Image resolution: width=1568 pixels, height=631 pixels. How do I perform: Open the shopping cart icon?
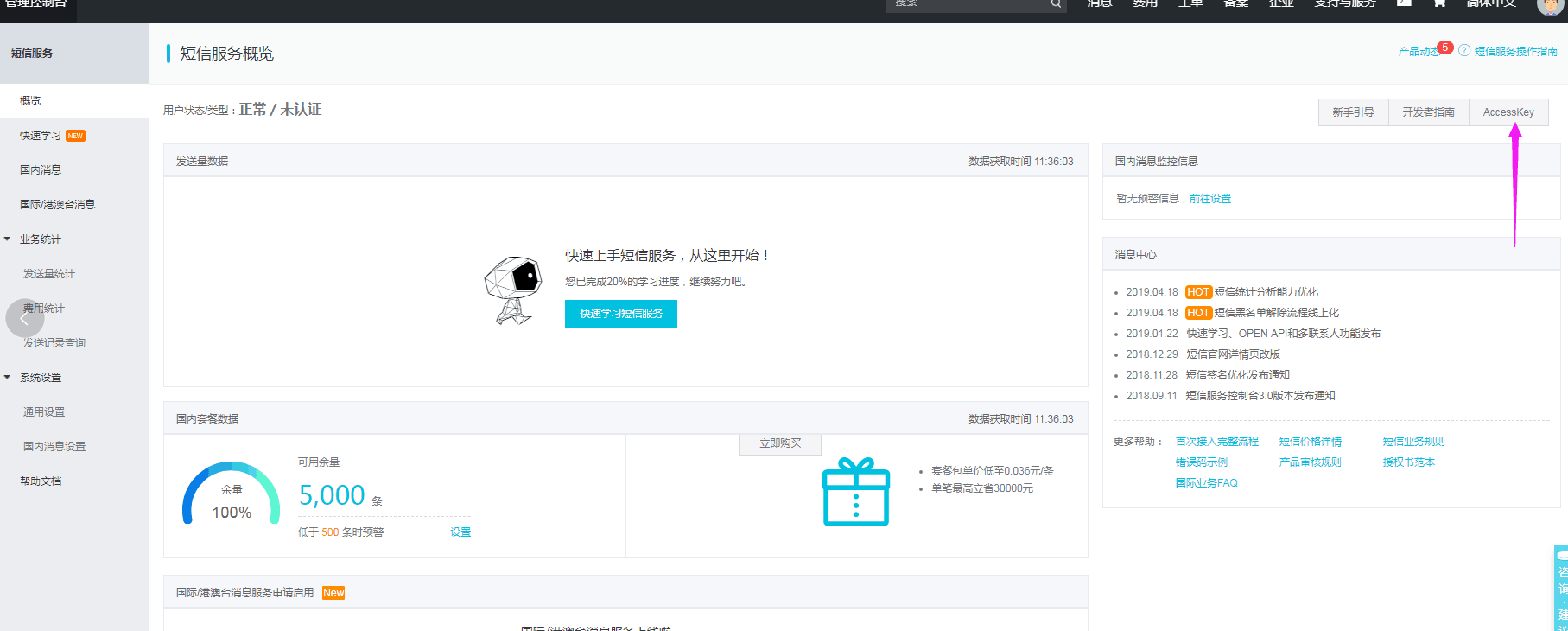click(1439, 3)
